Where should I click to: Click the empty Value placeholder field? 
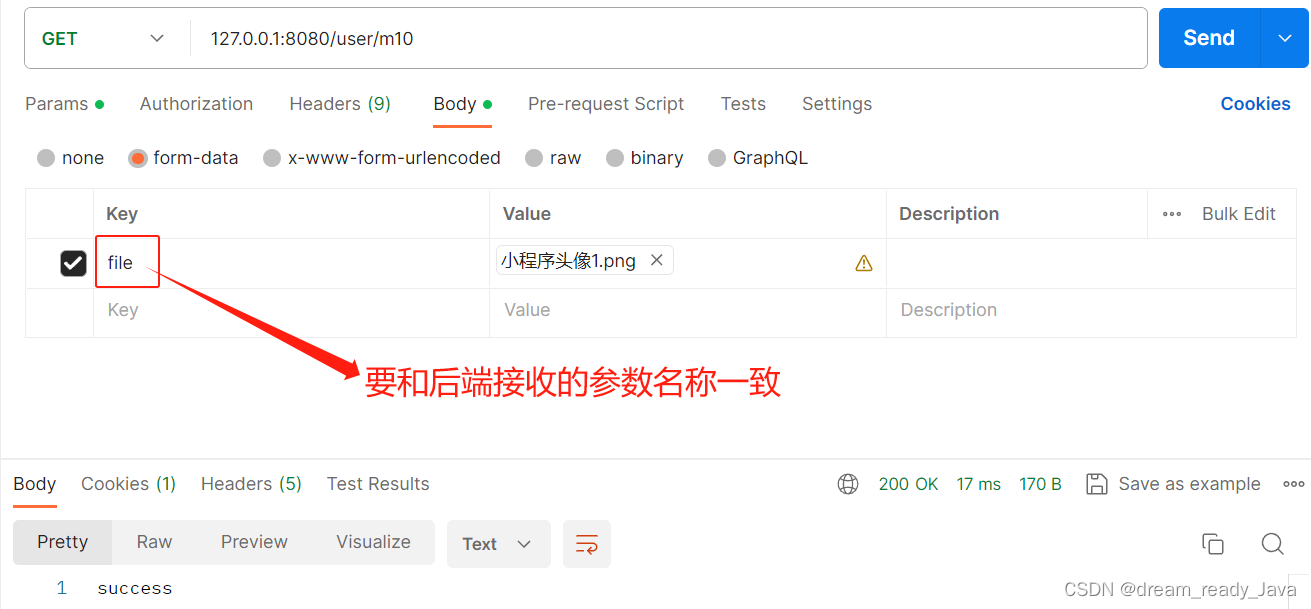click(x=687, y=311)
